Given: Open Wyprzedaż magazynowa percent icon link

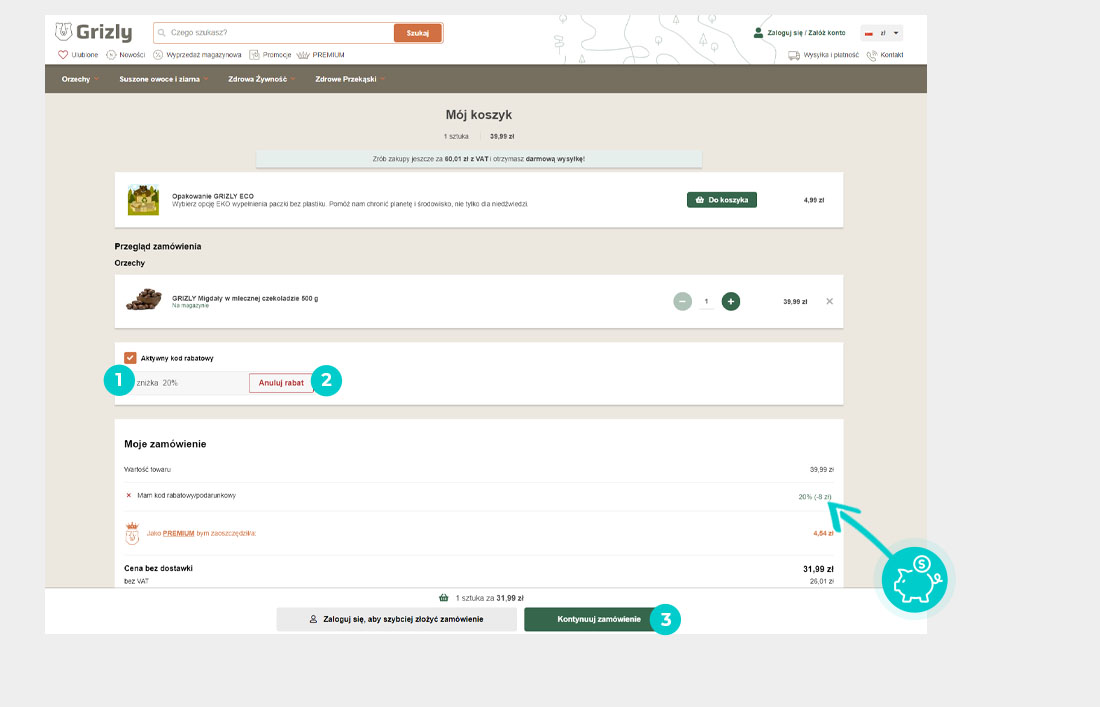Looking at the screenshot, I should click(197, 55).
